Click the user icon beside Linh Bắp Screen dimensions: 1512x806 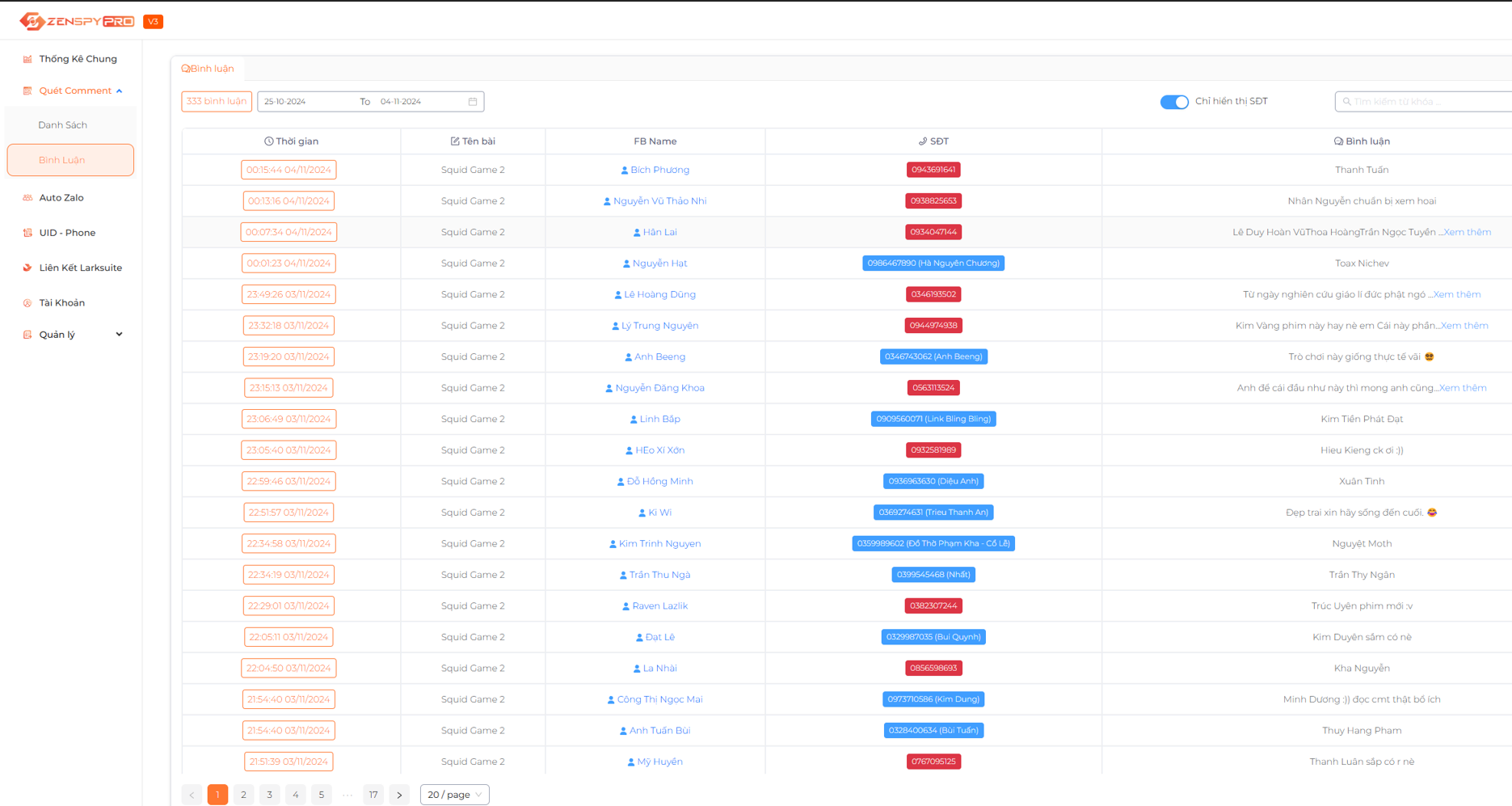coord(634,420)
